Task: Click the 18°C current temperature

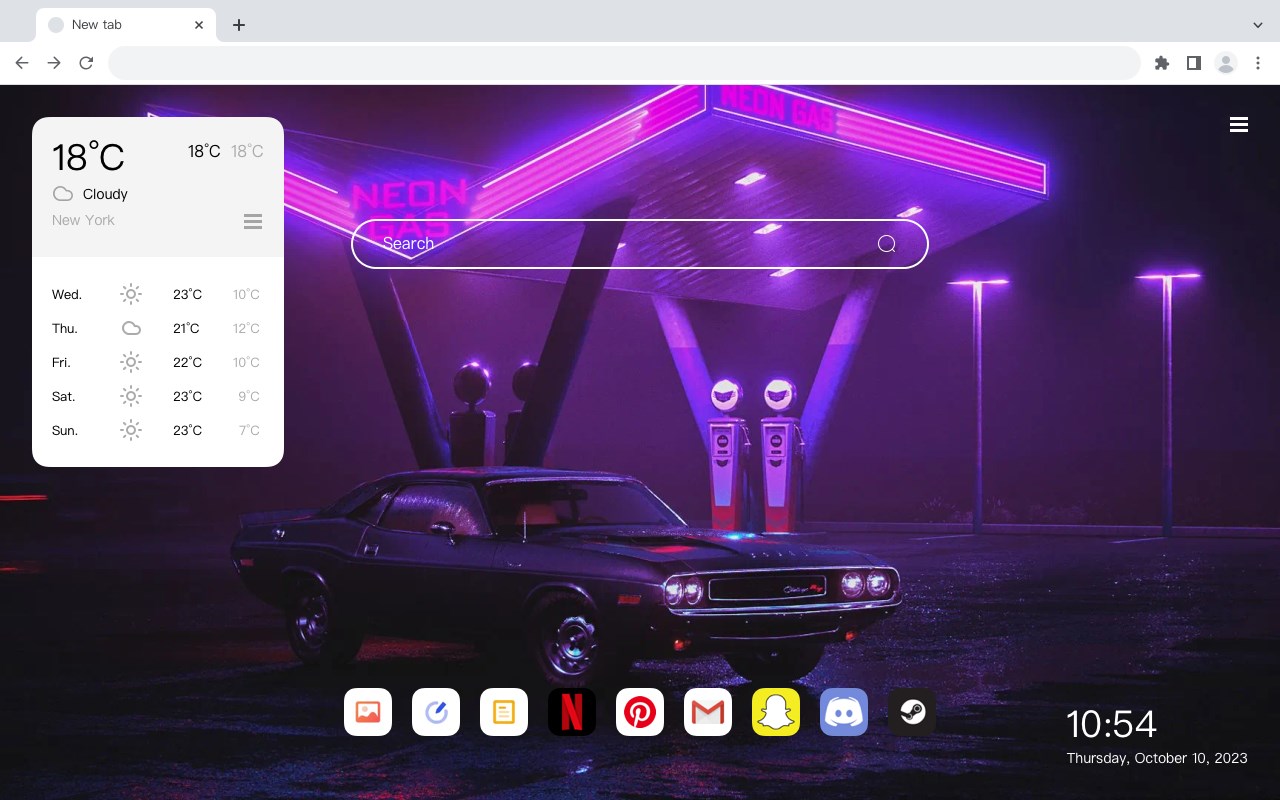Action: click(88, 156)
